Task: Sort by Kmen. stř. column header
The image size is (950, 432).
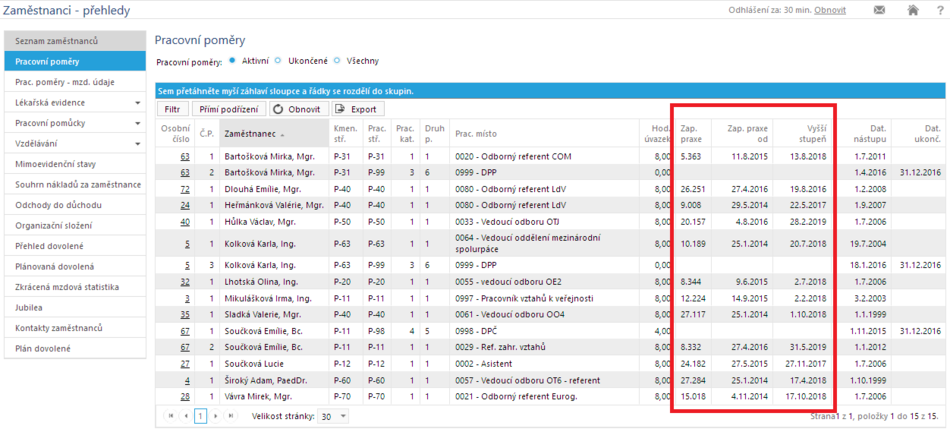Action: [x=346, y=133]
